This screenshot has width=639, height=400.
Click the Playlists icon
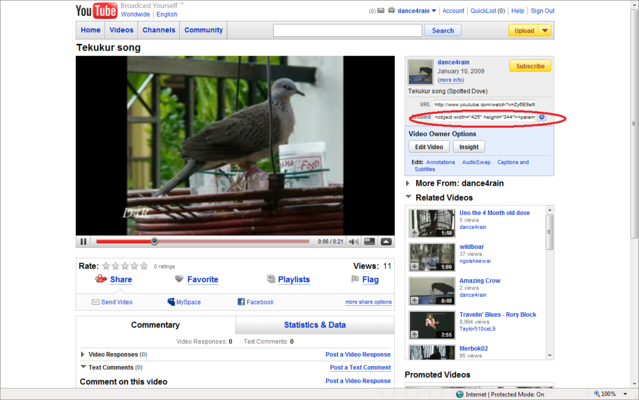(x=271, y=279)
